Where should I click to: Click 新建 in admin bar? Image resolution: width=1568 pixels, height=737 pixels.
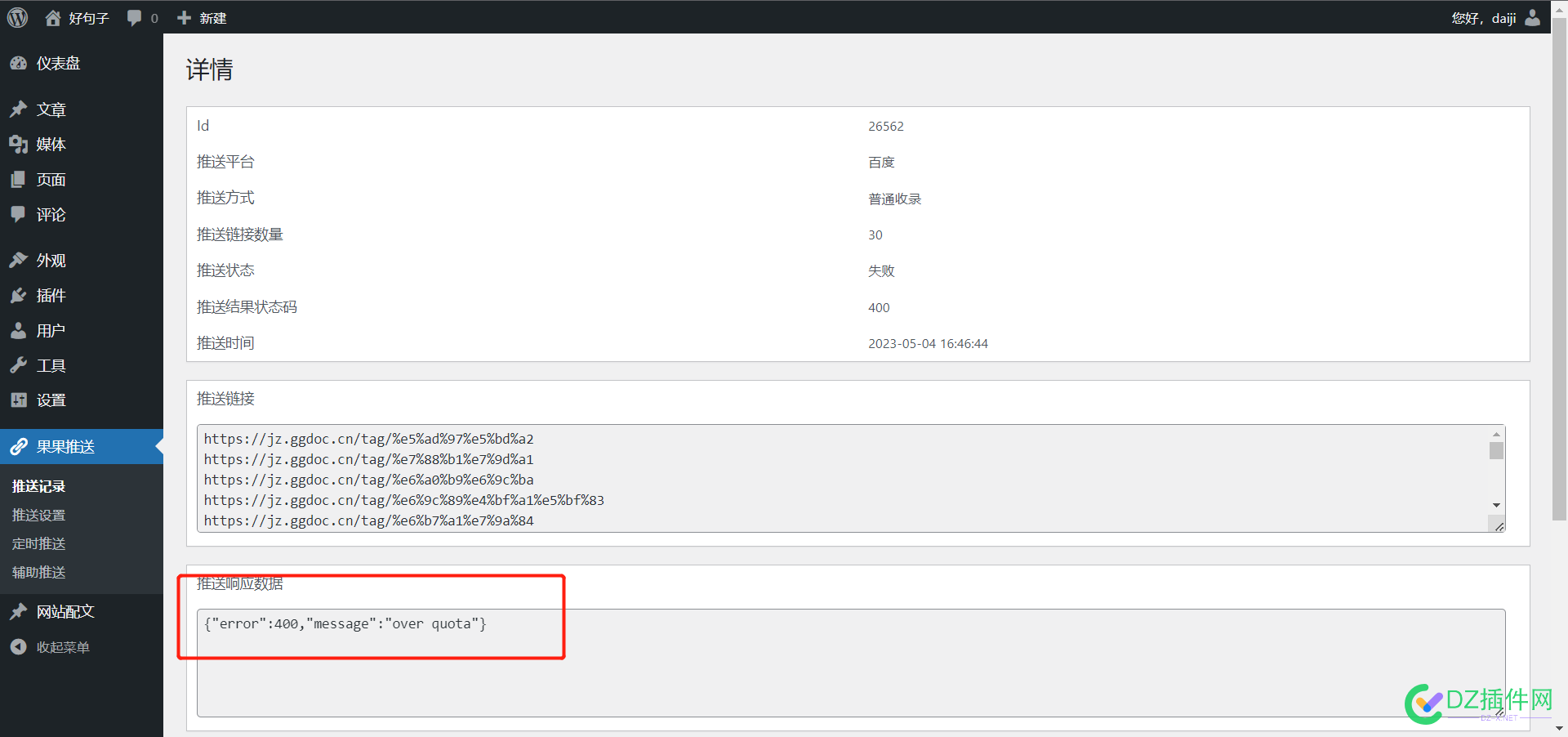click(213, 18)
